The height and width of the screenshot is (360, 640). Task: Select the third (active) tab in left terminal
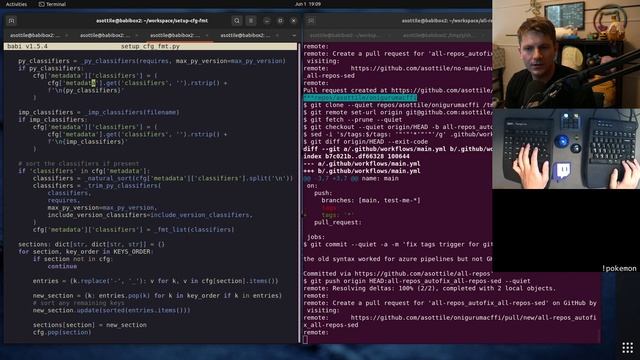(175, 36)
